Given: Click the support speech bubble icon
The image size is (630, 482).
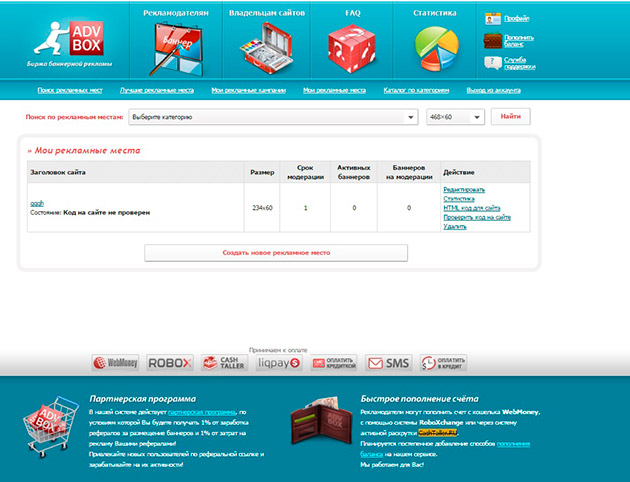Looking at the screenshot, I should 493,63.
